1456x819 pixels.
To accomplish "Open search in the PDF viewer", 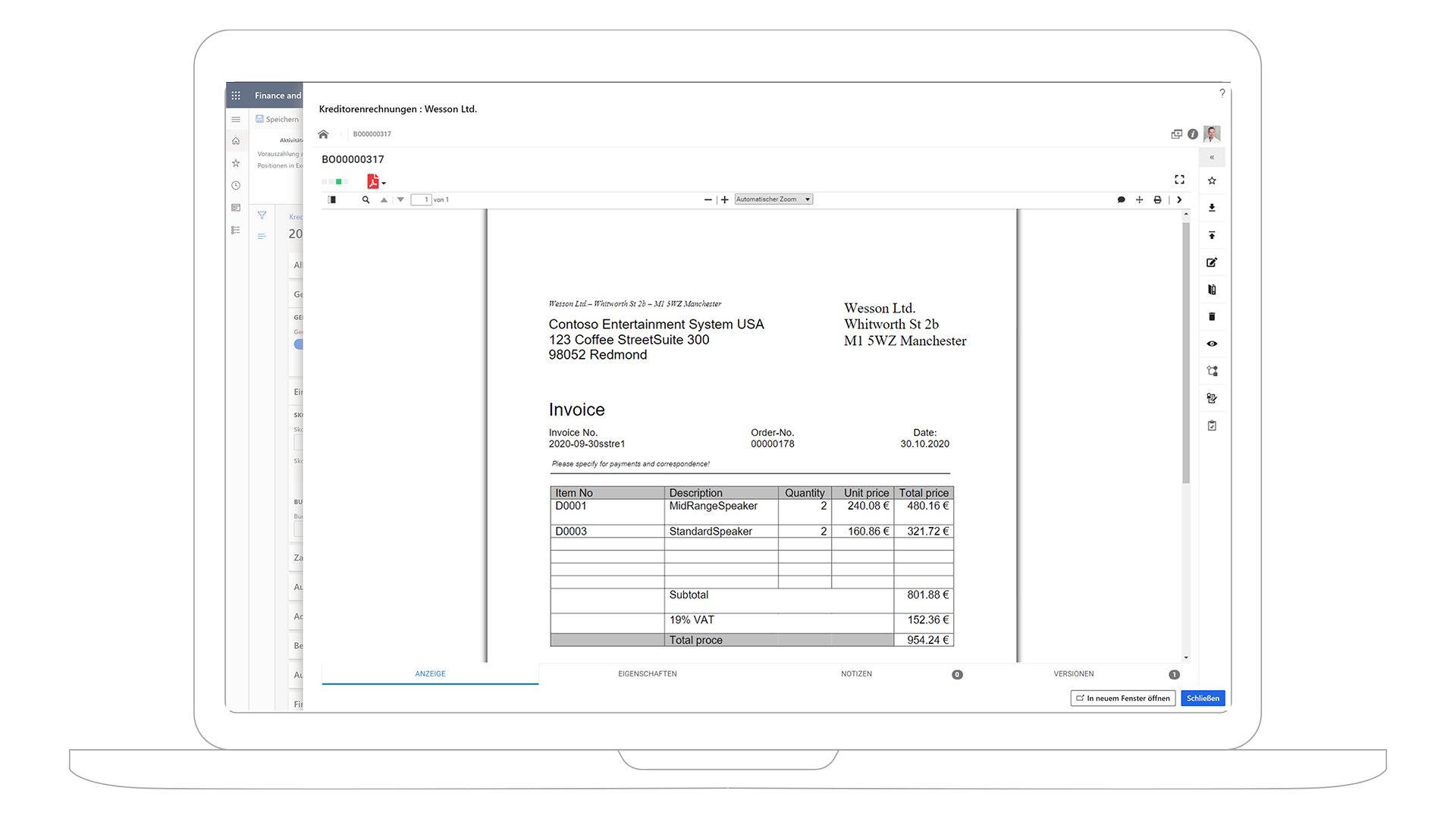I will 366,199.
